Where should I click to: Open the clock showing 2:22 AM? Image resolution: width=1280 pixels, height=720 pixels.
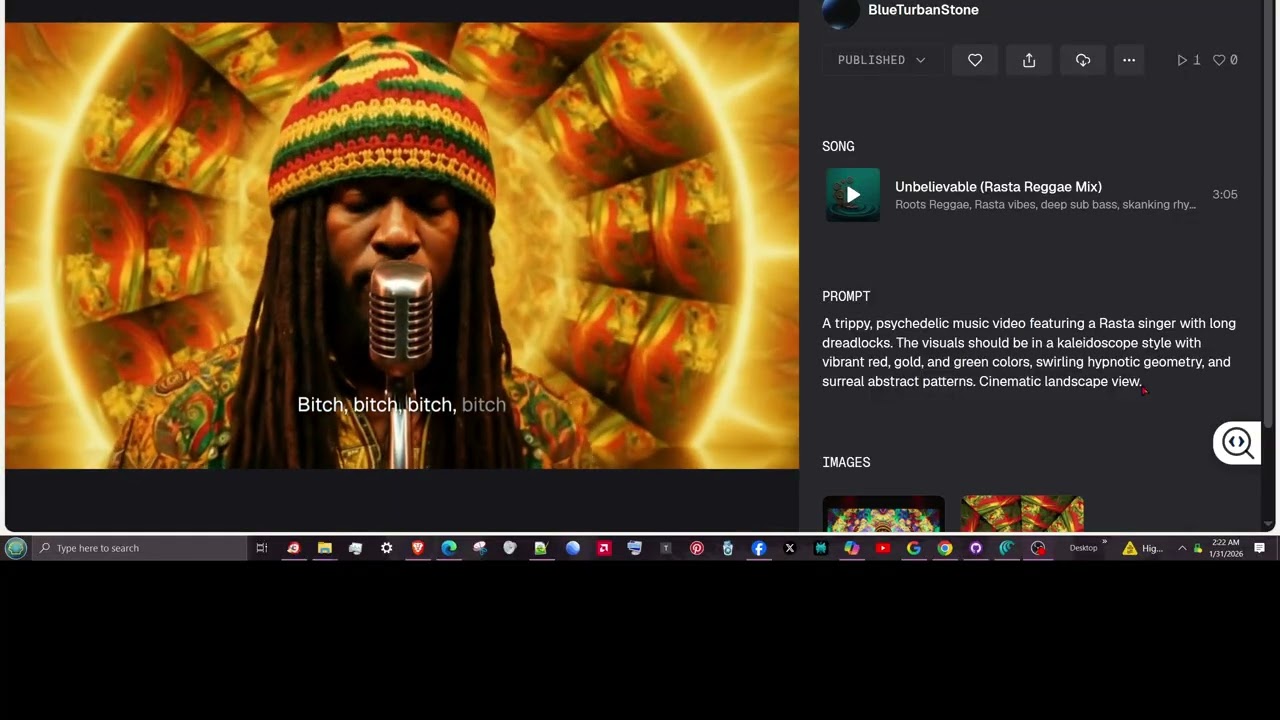pyautogui.click(x=1226, y=548)
